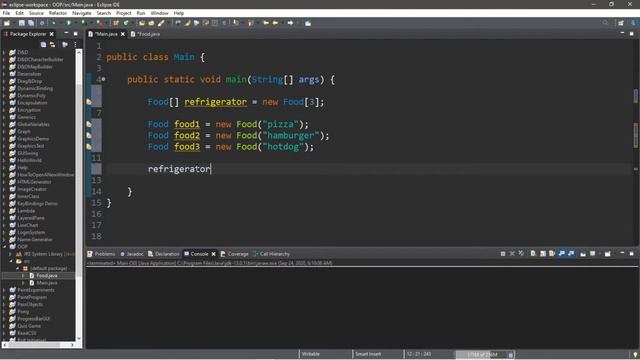This screenshot has height=360, width=640.
Task: Expand the Food.java tree node
Action: (x=23, y=276)
